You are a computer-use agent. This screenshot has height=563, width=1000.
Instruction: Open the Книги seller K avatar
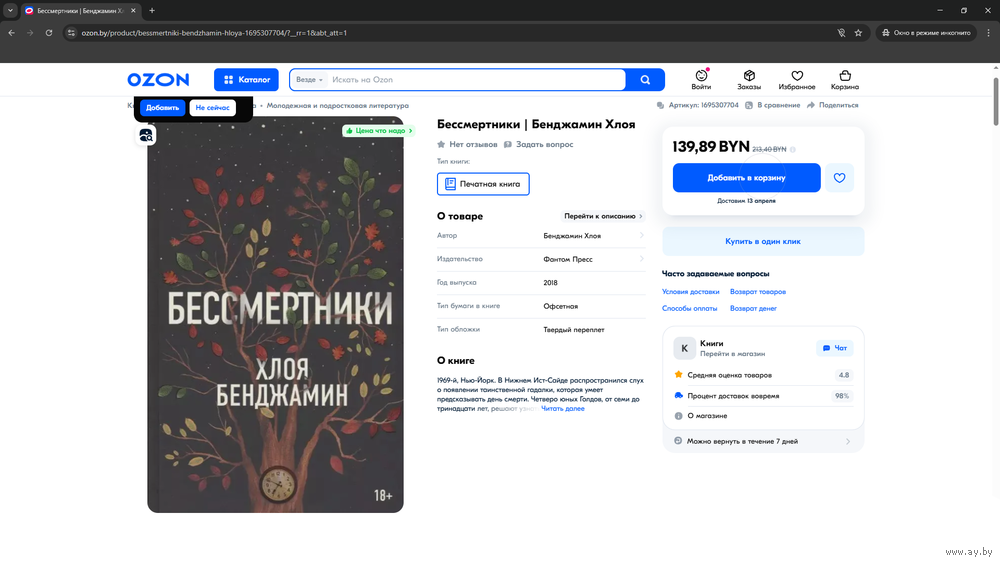(x=684, y=348)
